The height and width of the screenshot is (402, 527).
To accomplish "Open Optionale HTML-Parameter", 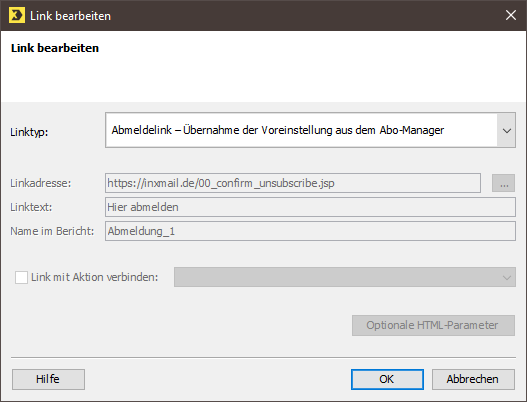I will tap(433, 325).
